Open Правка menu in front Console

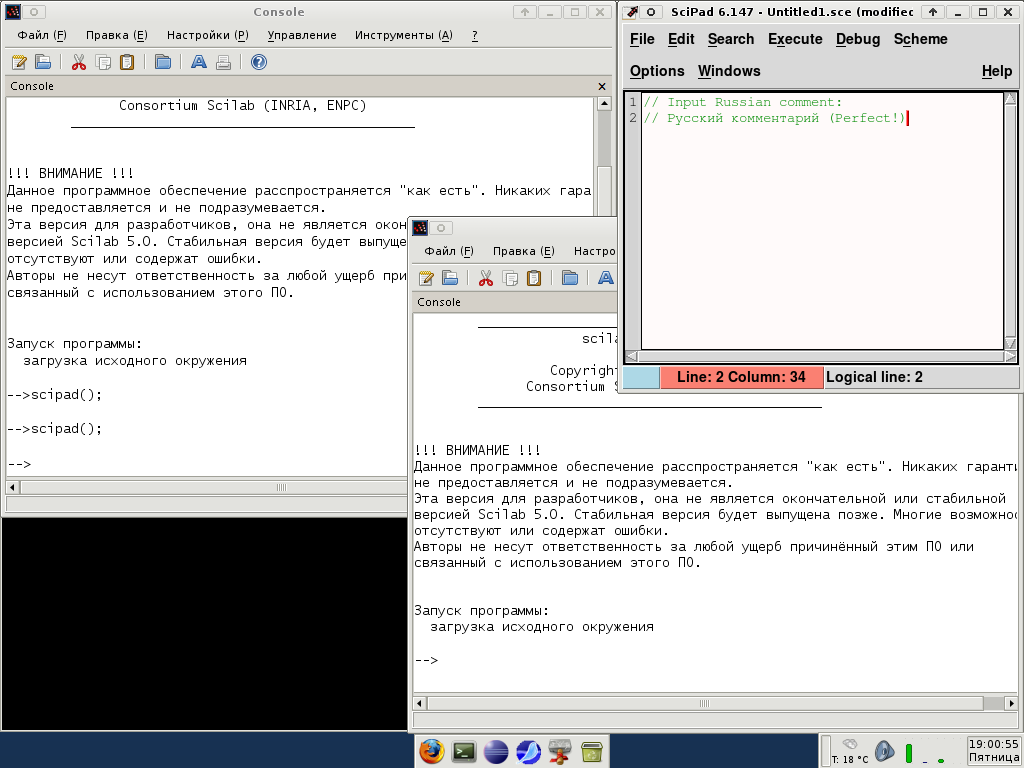click(x=524, y=251)
